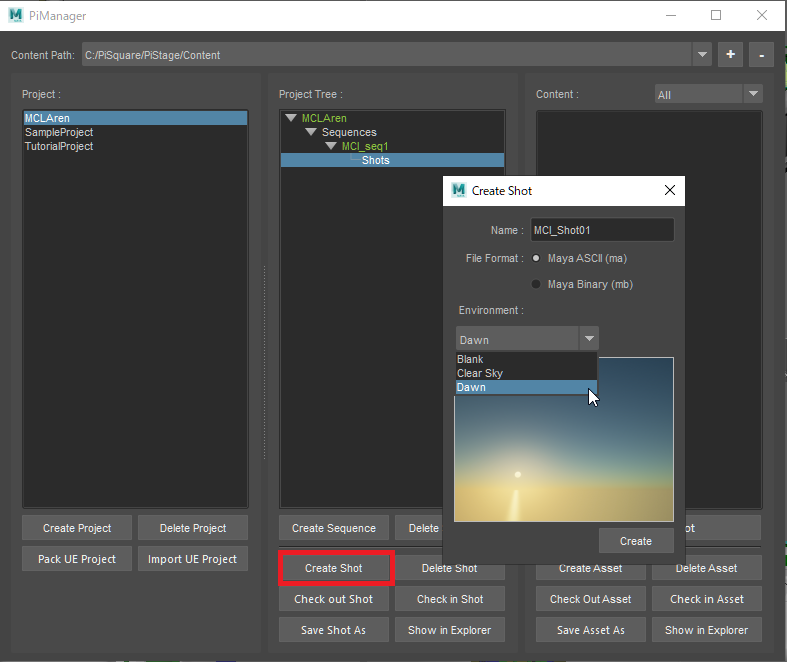
Task: Open the Content Path dropdown arrow
Action: [702, 55]
